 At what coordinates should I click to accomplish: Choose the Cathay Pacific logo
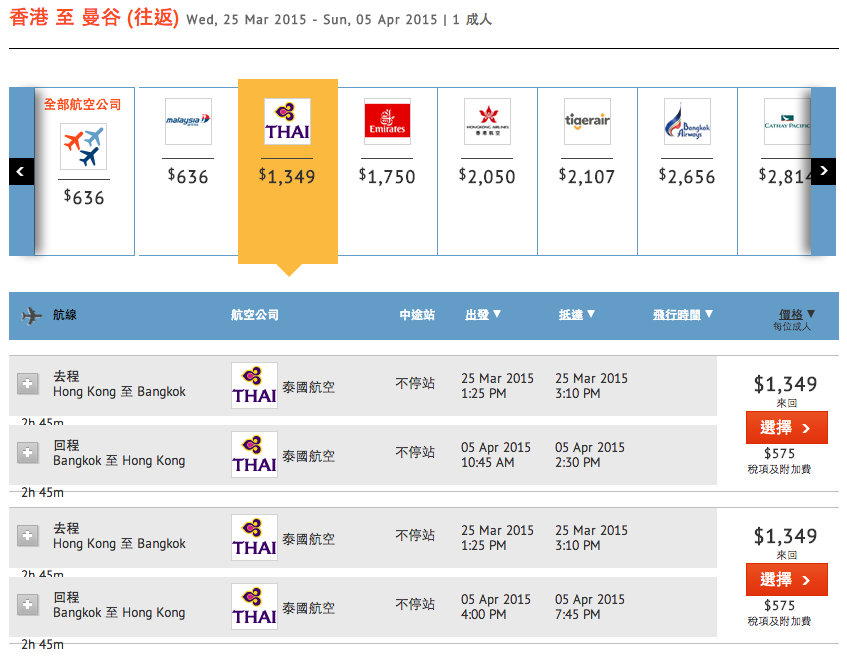[x=787, y=121]
